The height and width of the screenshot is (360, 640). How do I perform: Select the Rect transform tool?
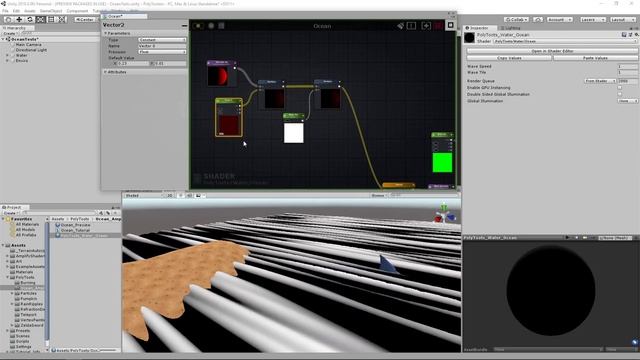[51, 19]
